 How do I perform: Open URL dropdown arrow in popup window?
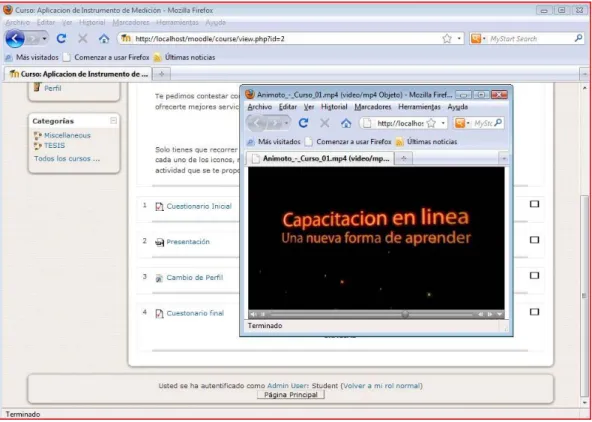pos(443,123)
